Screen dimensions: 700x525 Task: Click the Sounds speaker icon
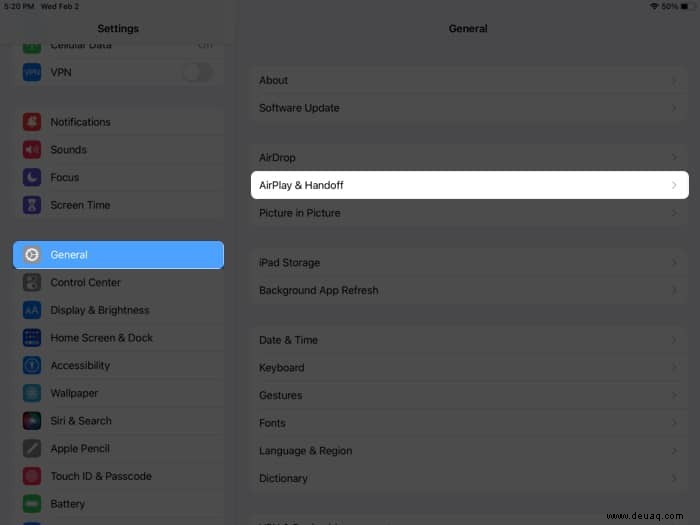(32, 150)
